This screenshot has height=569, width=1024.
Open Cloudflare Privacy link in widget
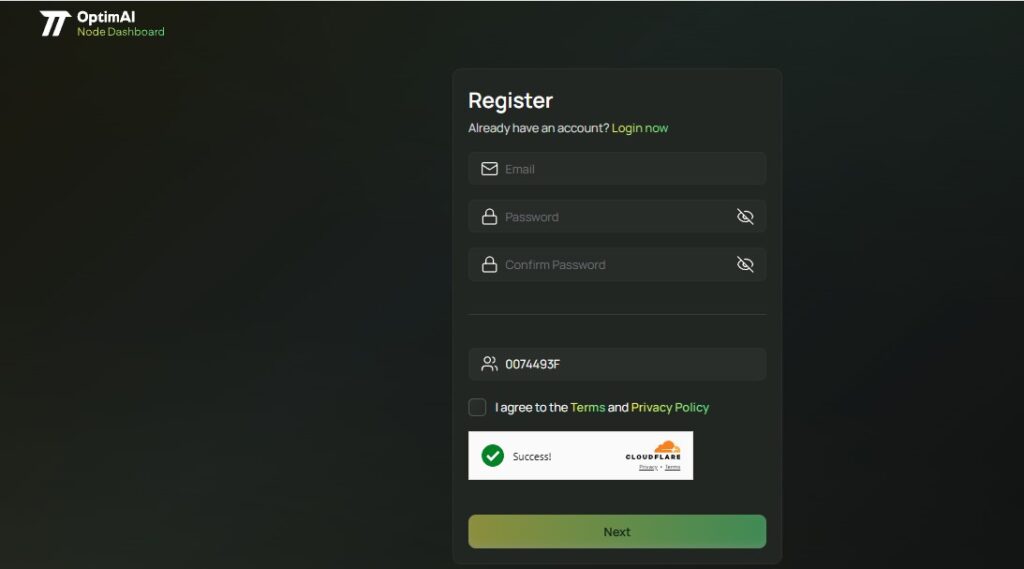(x=648, y=467)
